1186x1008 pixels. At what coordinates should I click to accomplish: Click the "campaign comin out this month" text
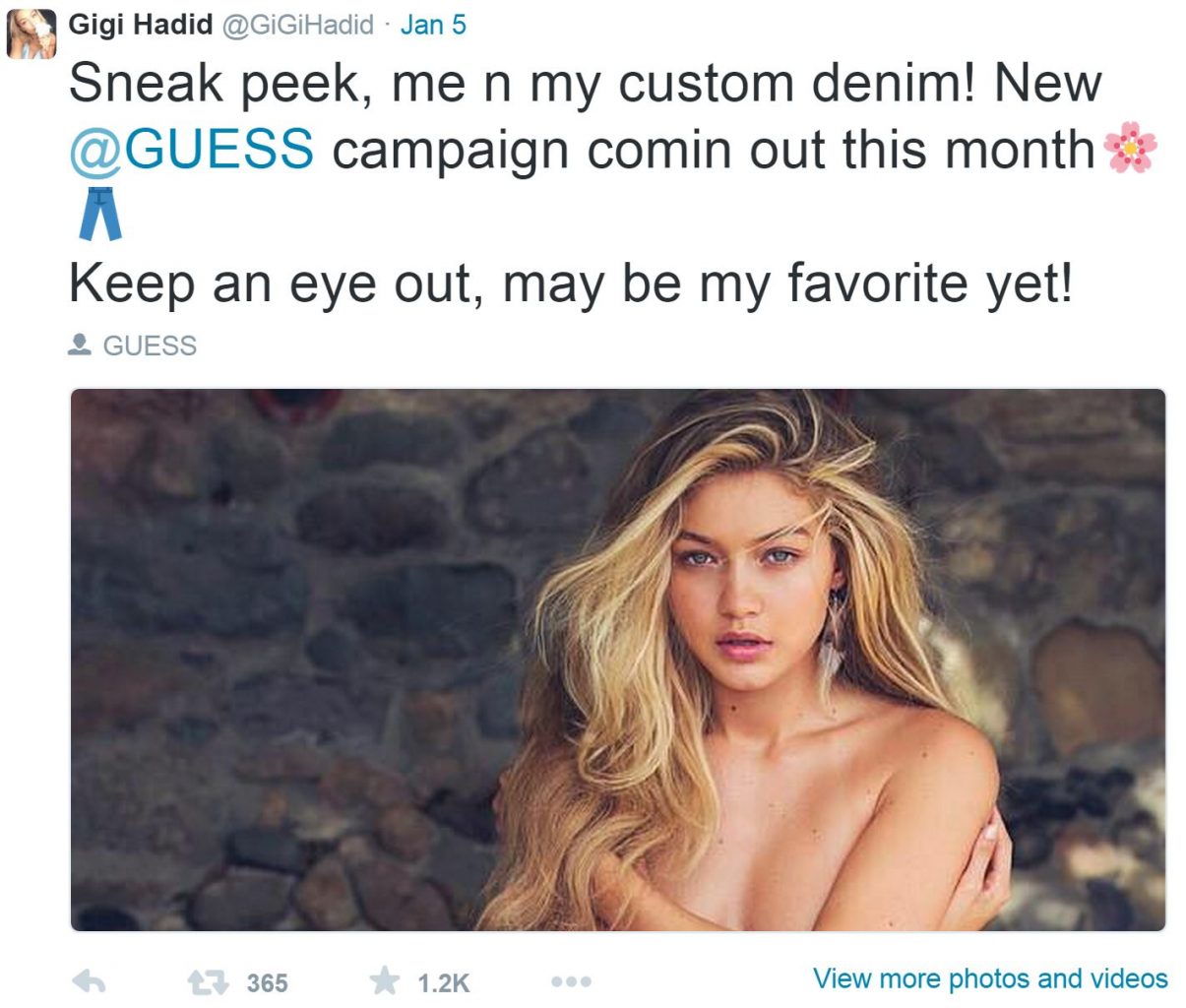(x=714, y=150)
